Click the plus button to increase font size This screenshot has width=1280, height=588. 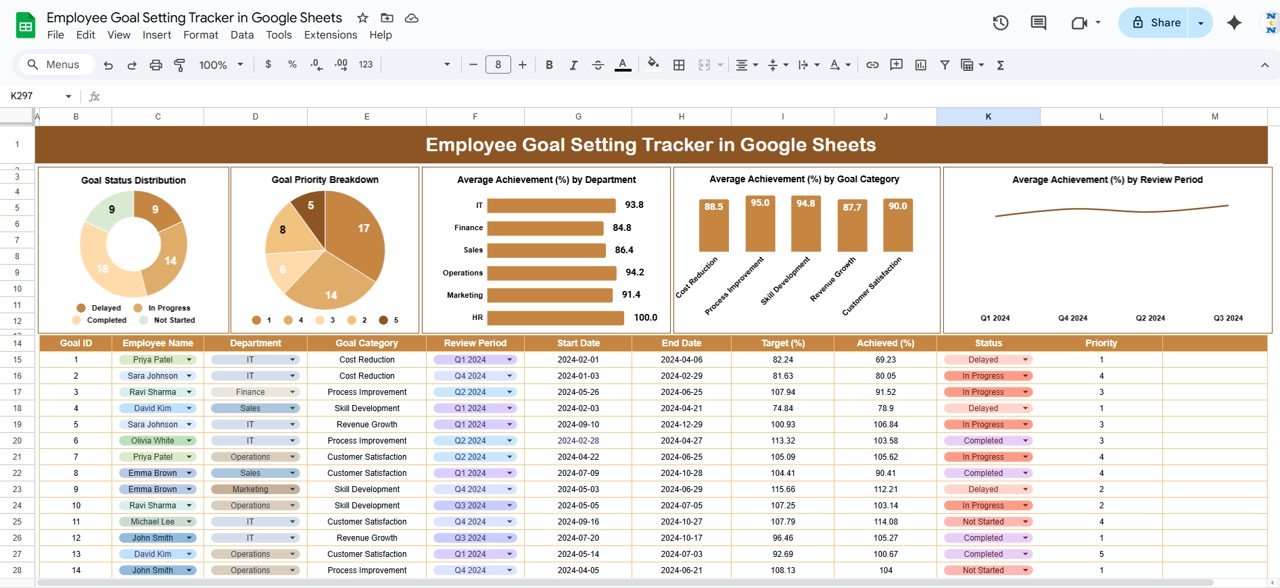[522, 65]
